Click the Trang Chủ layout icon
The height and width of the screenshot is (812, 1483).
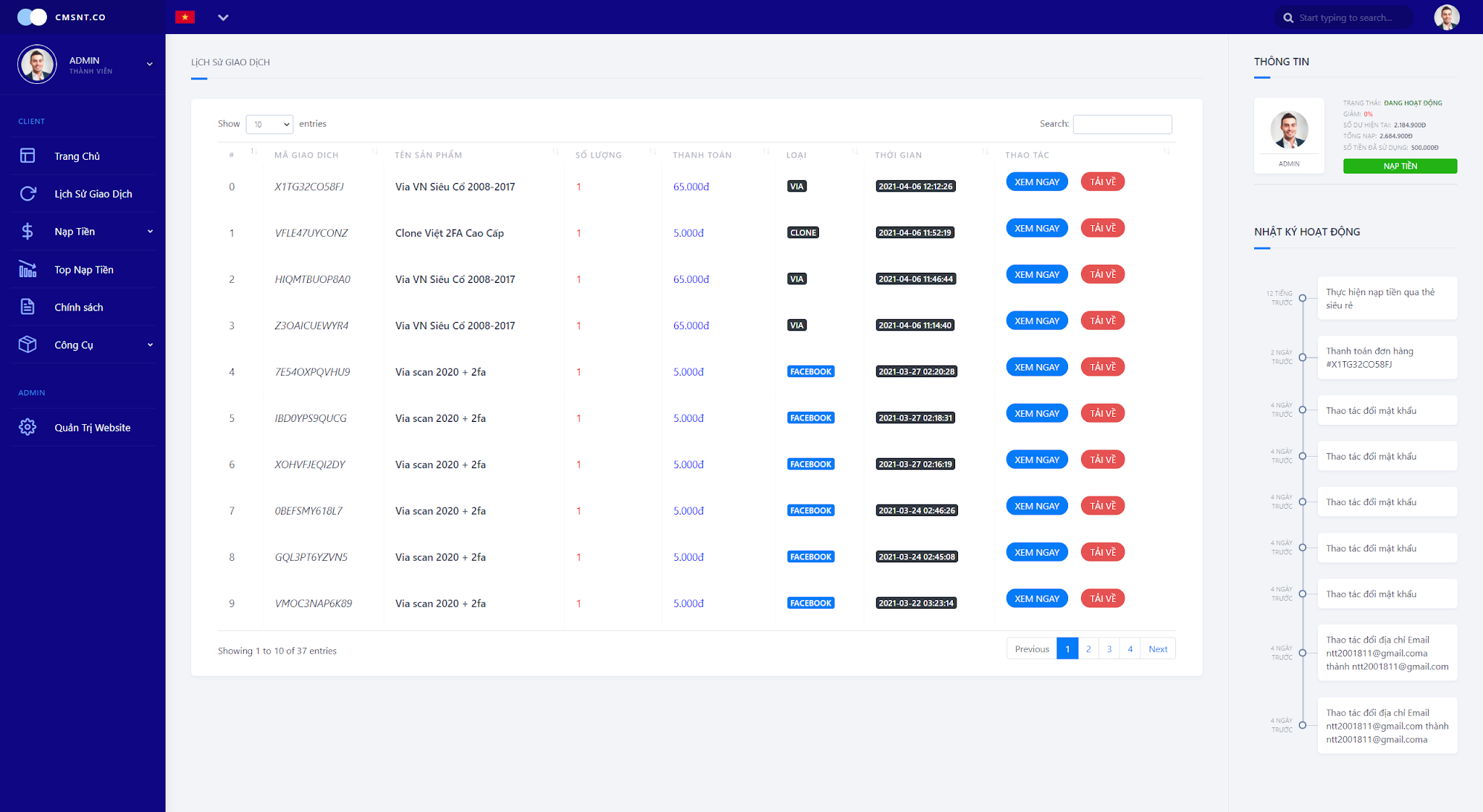tap(28, 156)
